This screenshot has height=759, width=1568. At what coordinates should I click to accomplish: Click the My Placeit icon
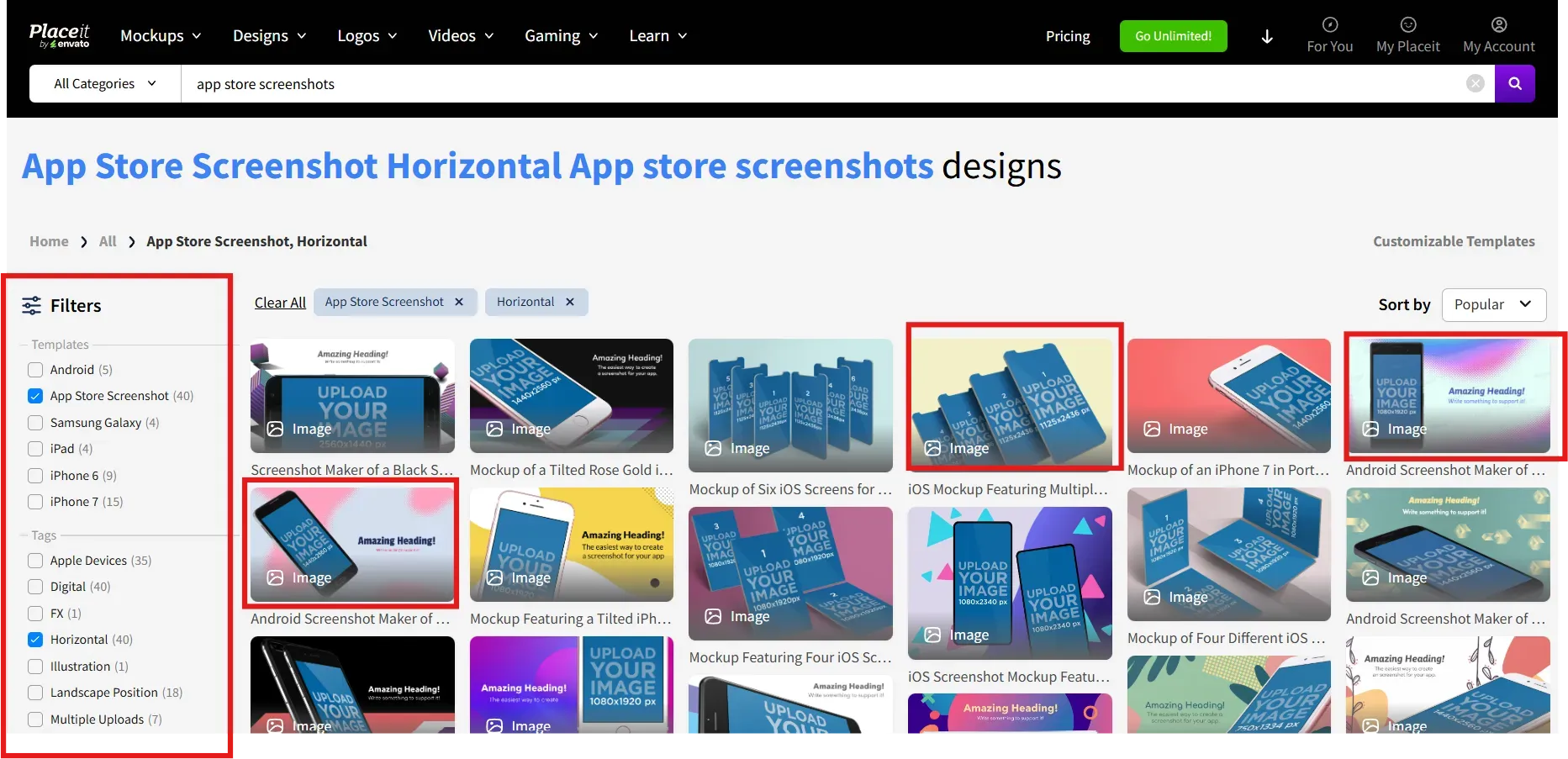pos(1407,25)
